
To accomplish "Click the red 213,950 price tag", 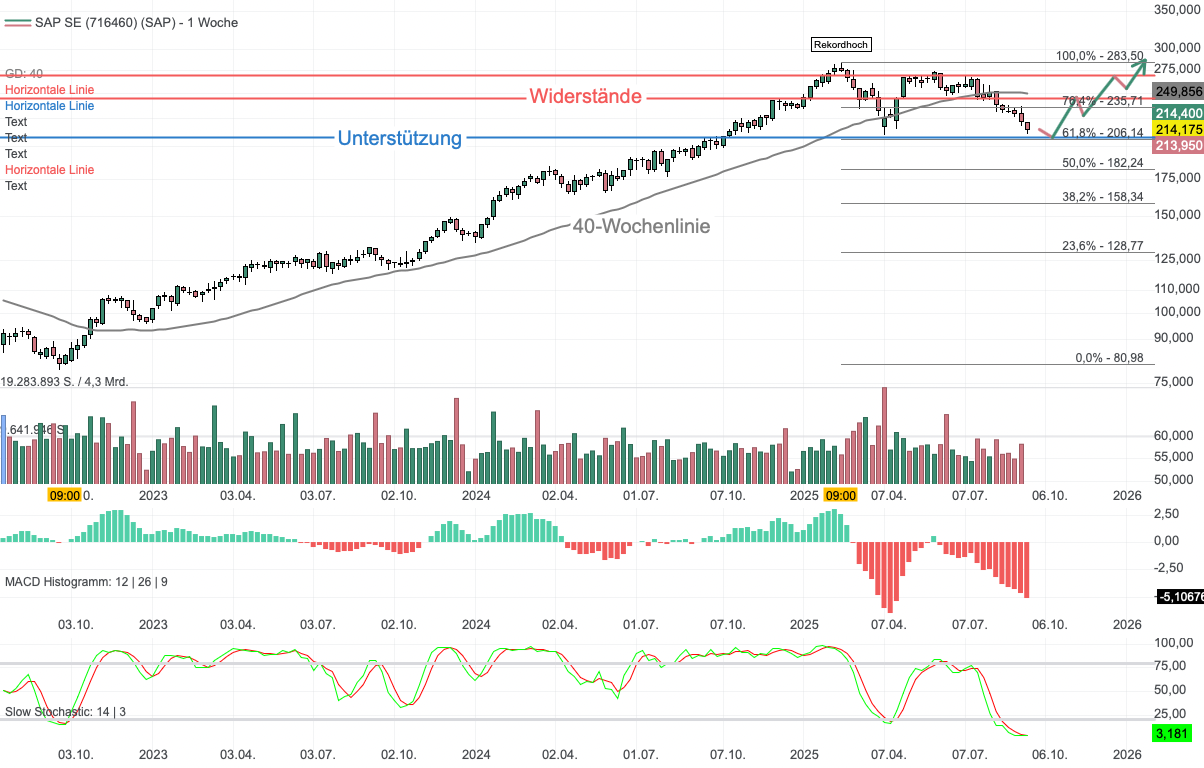I will (x=1178, y=146).
